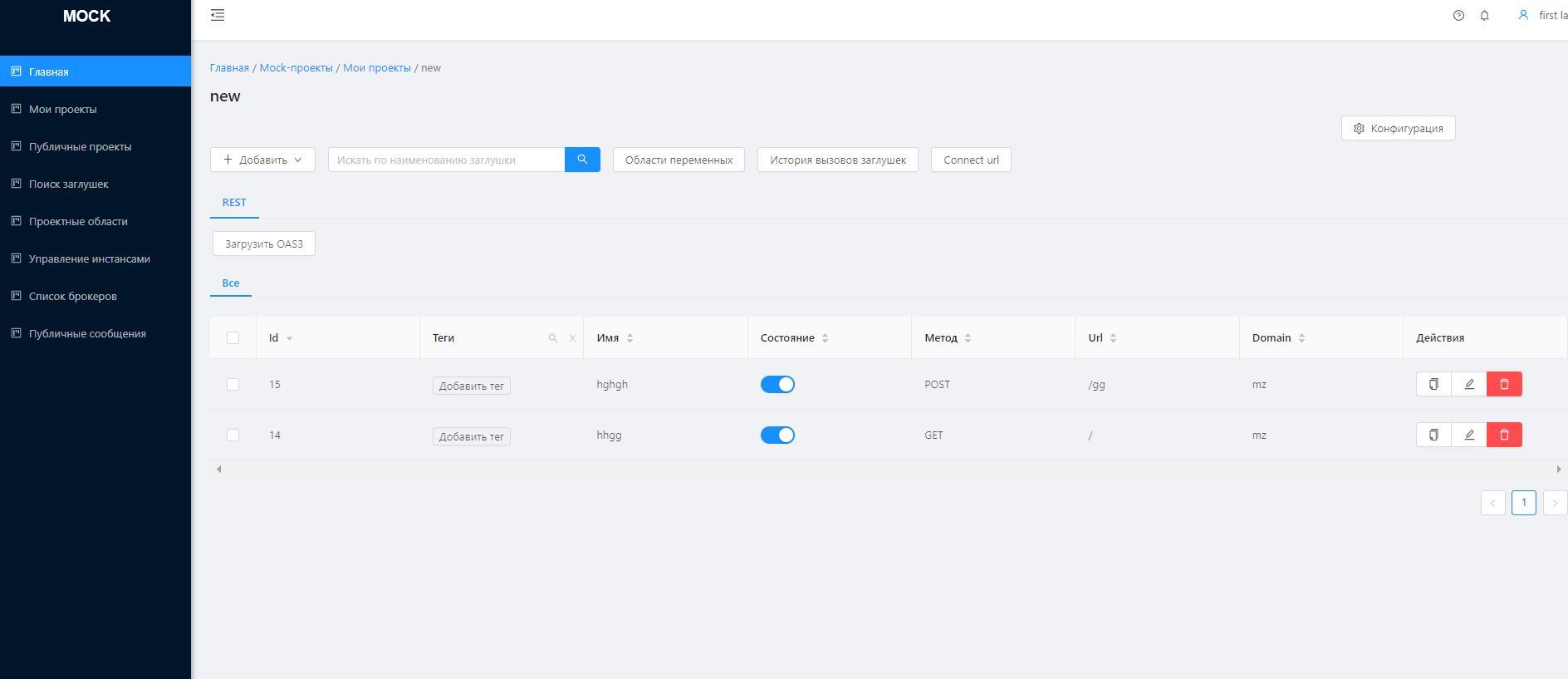
Task: Open История вызовов заглушек
Action: pos(838,160)
